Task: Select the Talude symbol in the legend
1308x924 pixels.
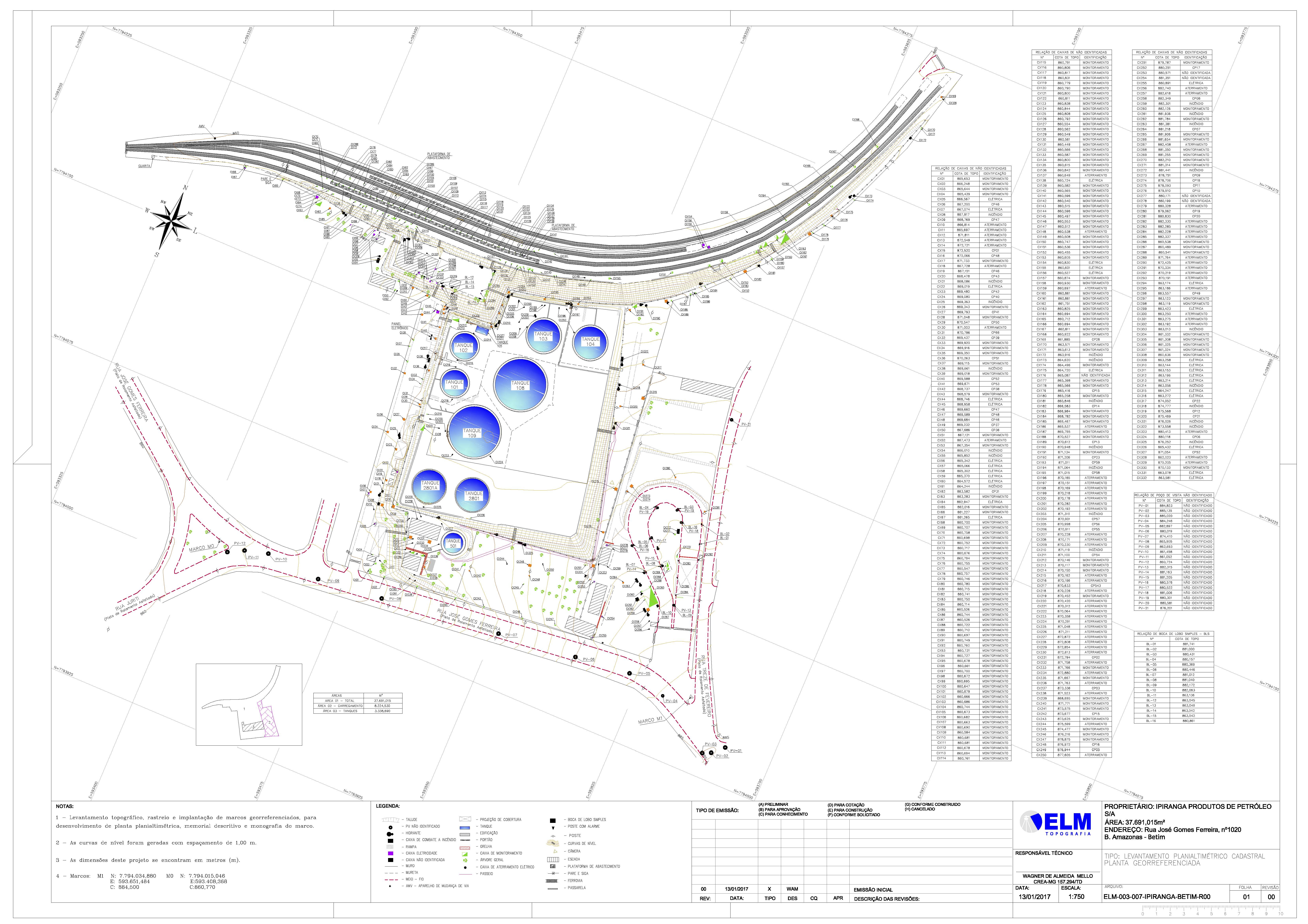Action: click(x=391, y=820)
